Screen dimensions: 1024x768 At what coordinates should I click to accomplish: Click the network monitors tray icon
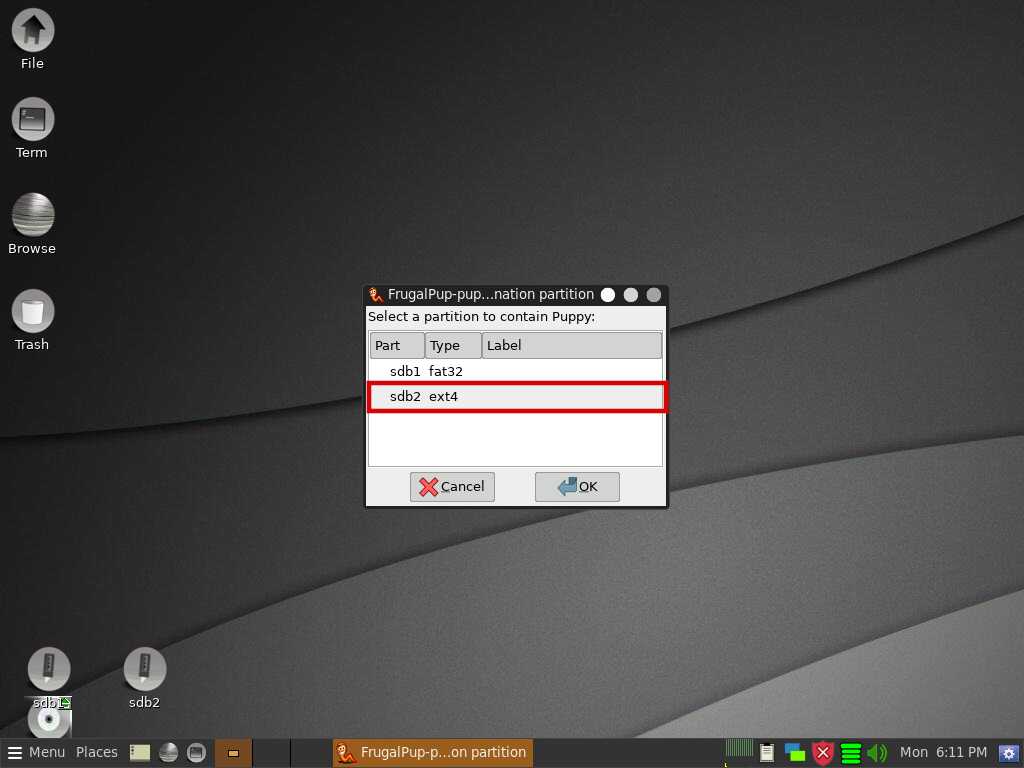795,753
